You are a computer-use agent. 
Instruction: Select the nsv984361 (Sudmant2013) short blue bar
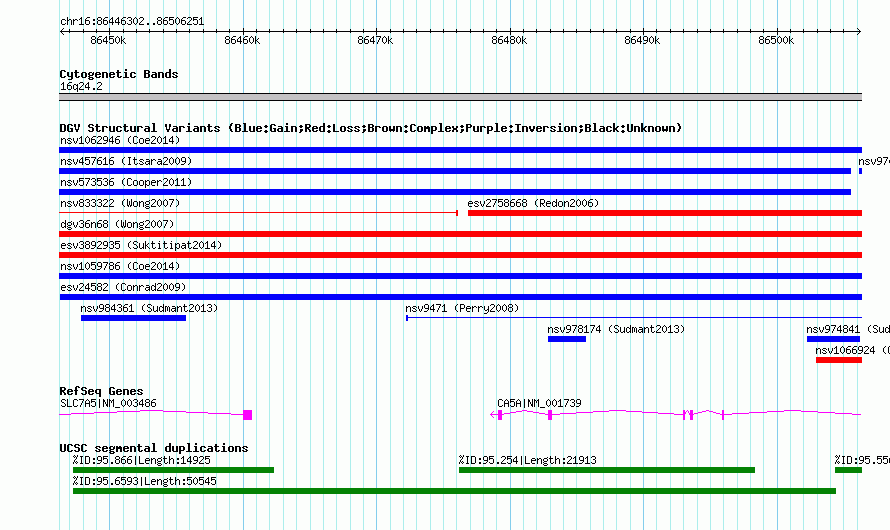[133, 318]
